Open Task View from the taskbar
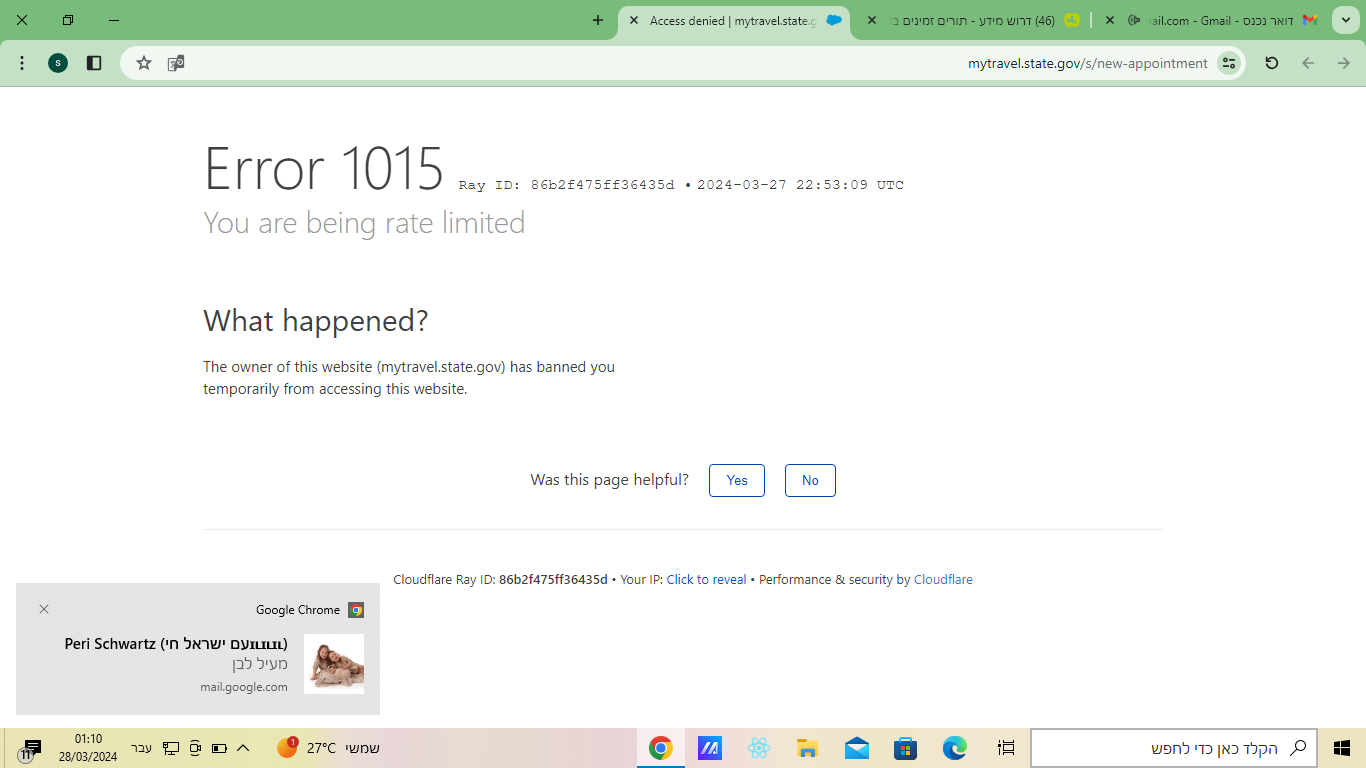 point(1006,748)
